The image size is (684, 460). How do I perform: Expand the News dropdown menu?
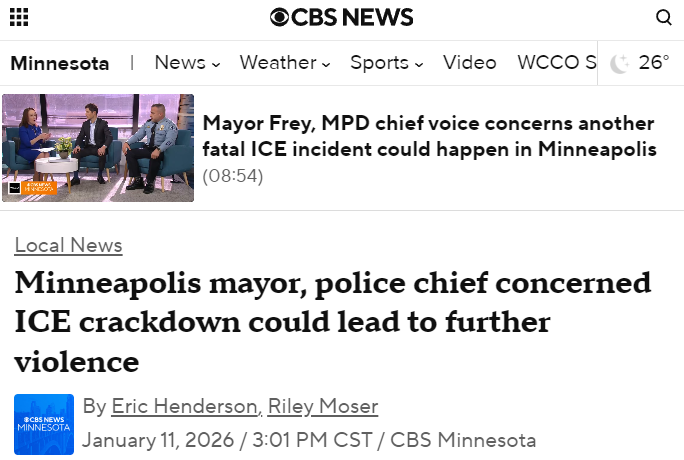187,63
